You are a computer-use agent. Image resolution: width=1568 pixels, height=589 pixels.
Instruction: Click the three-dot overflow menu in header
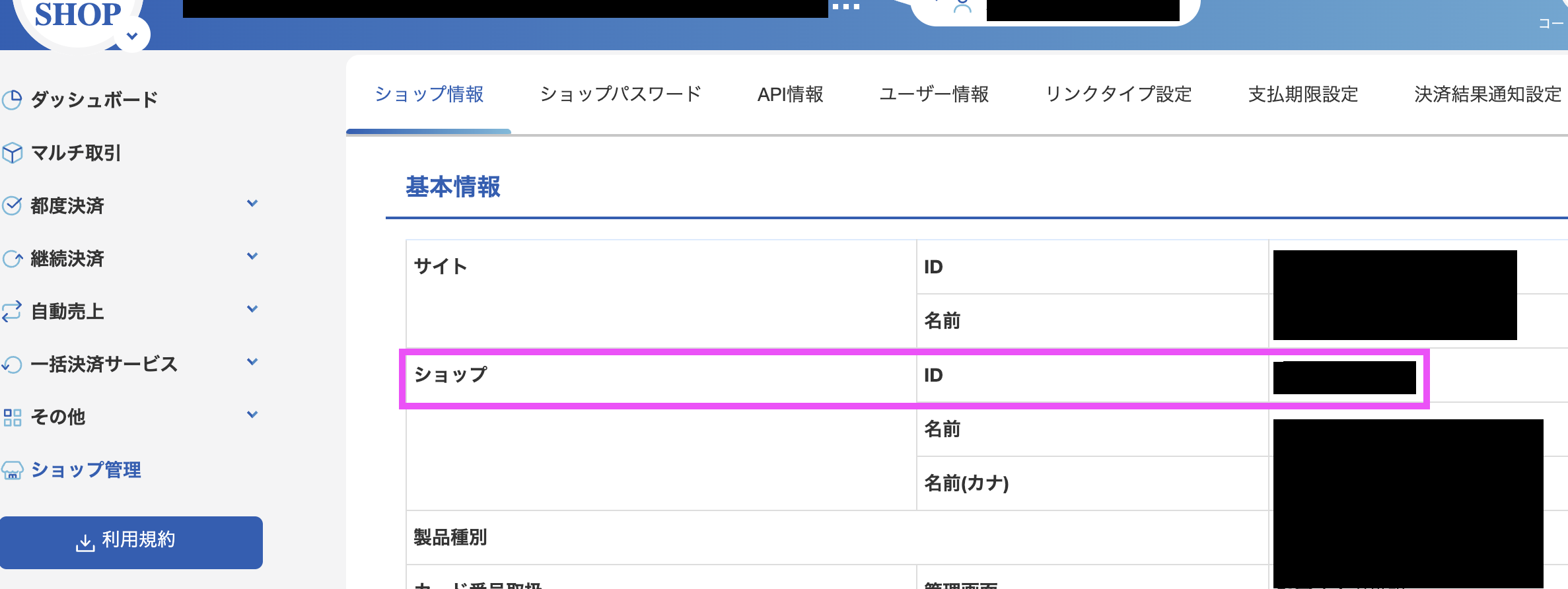point(845,7)
